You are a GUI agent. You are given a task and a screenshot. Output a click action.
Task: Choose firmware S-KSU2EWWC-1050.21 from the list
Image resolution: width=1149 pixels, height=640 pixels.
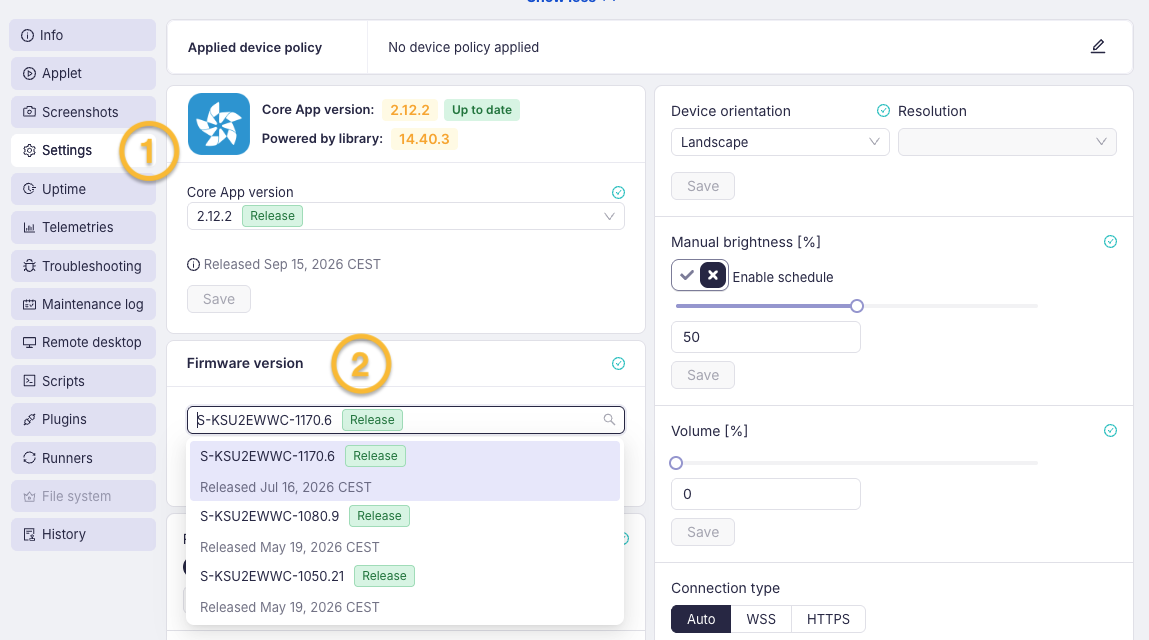[x=404, y=591]
